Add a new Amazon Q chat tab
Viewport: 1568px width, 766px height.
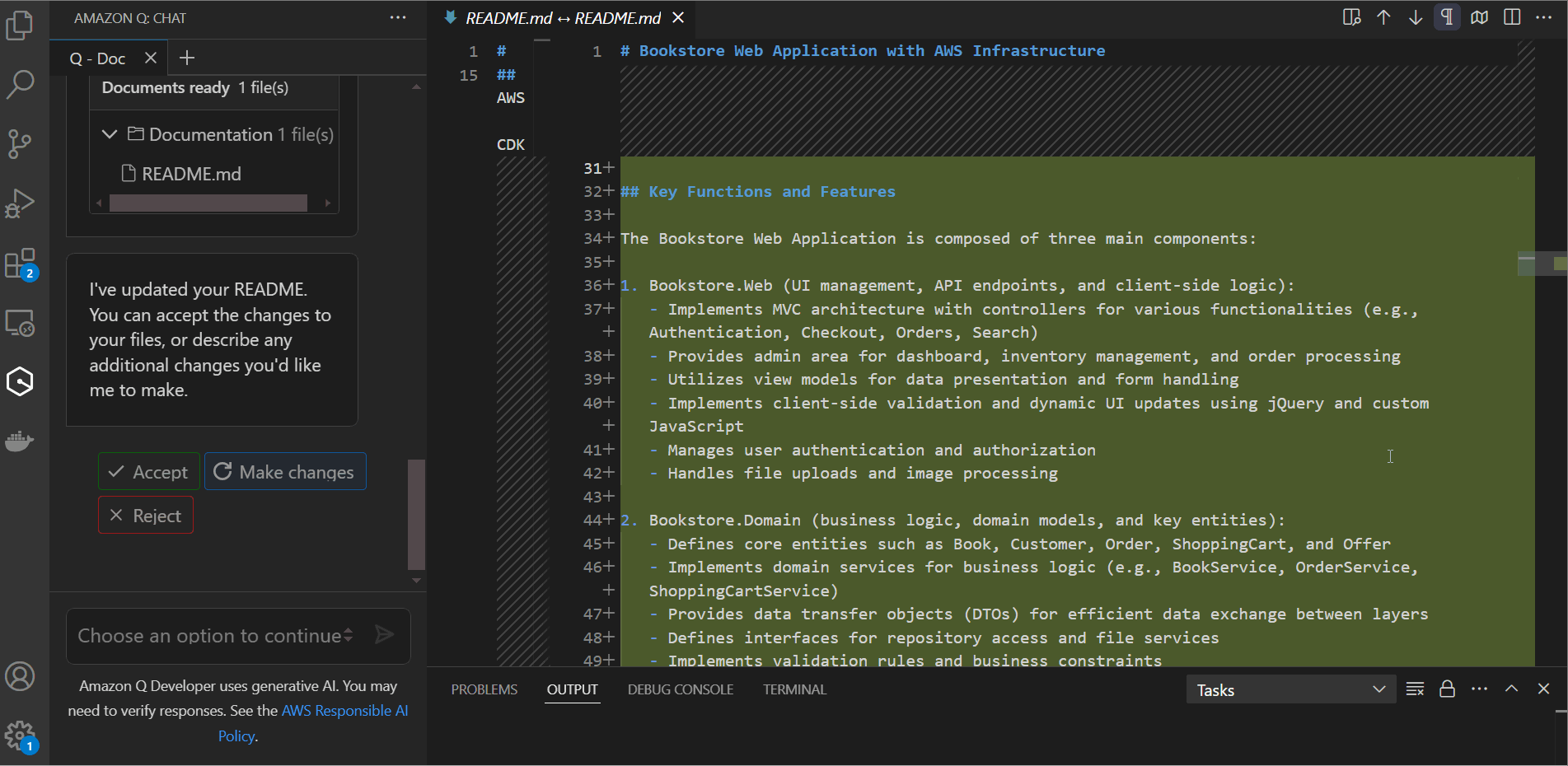(x=187, y=58)
